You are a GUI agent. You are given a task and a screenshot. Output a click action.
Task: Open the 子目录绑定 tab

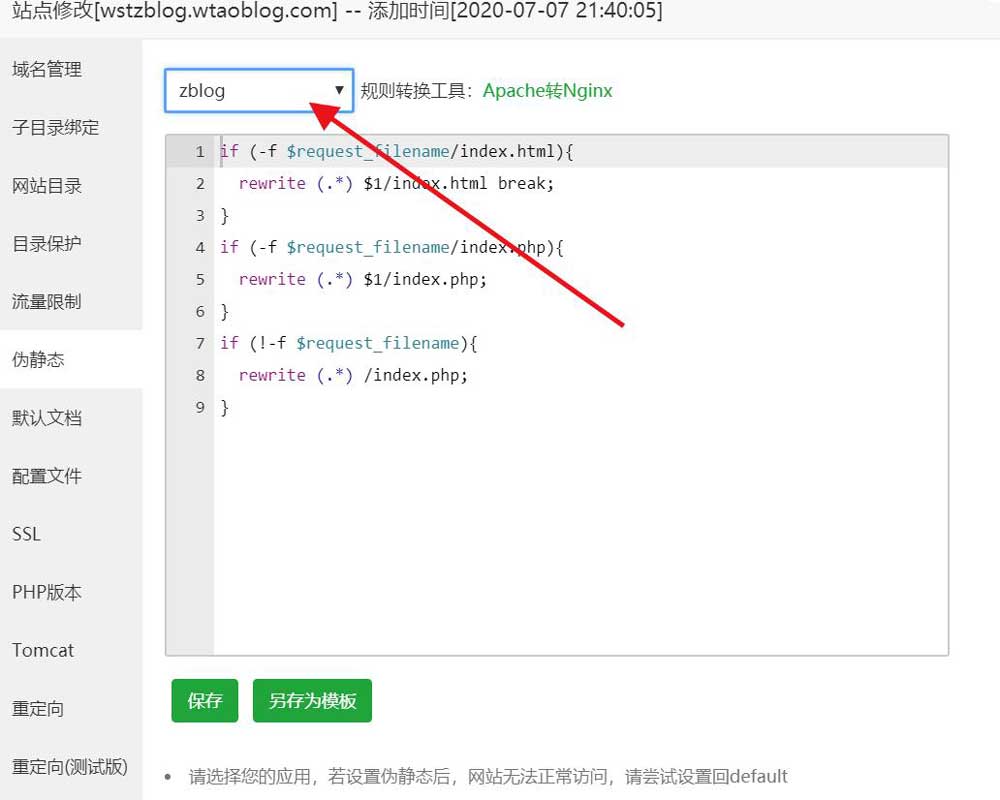pos(56,127)
